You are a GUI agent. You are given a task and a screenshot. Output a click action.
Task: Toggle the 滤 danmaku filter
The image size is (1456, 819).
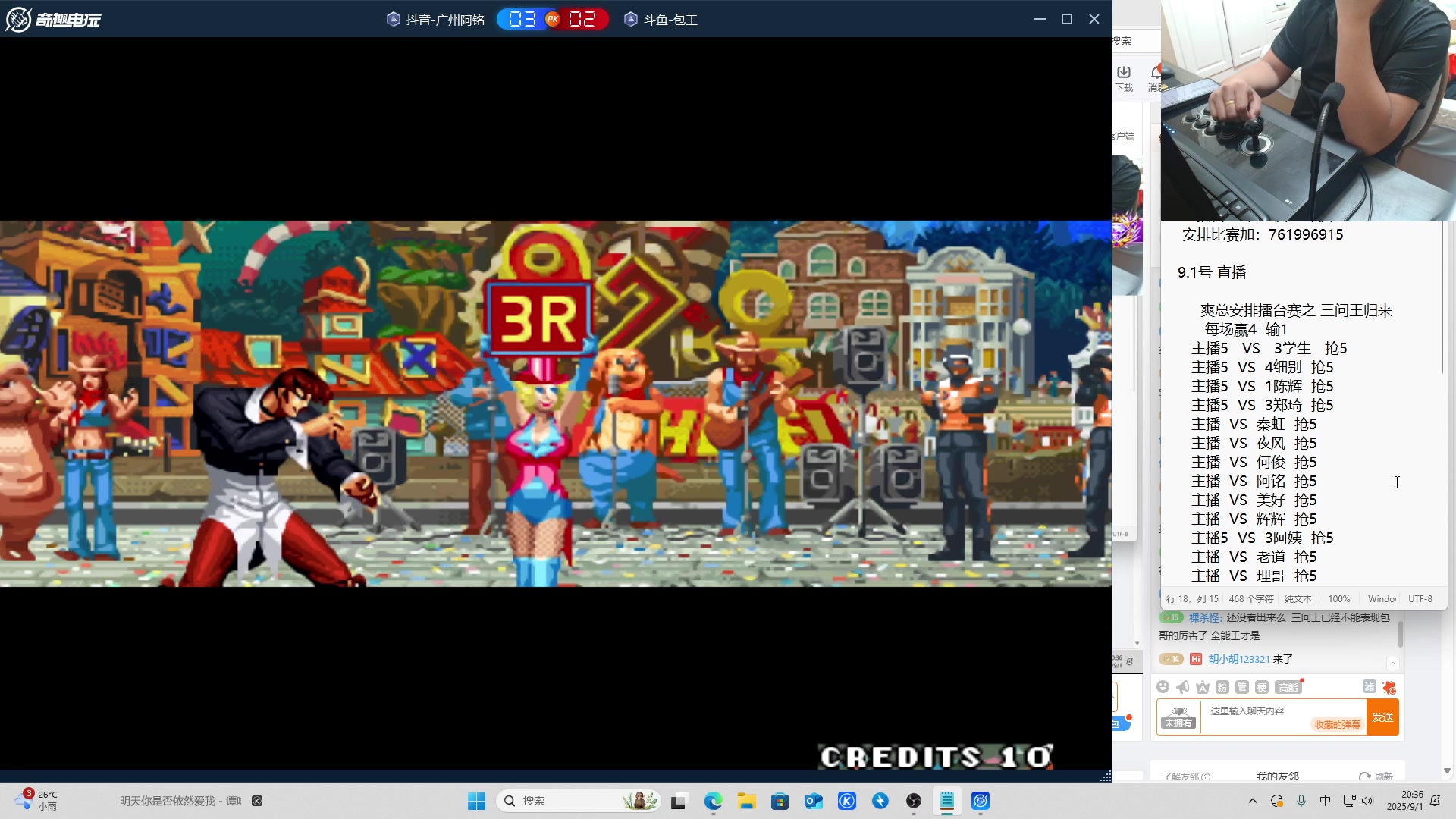(x=1369, y=686)
